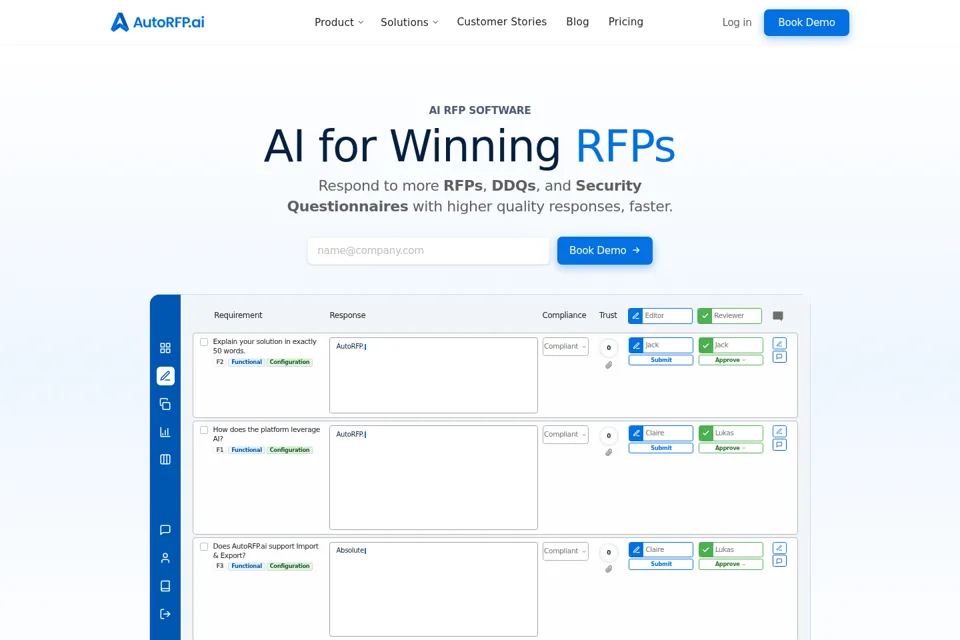Image resolution: width=960 pixels, height=640 pixels.
Task: Check the Does AutoRFP.ai support Import checkbox
Action: click(x=204, y=547)
